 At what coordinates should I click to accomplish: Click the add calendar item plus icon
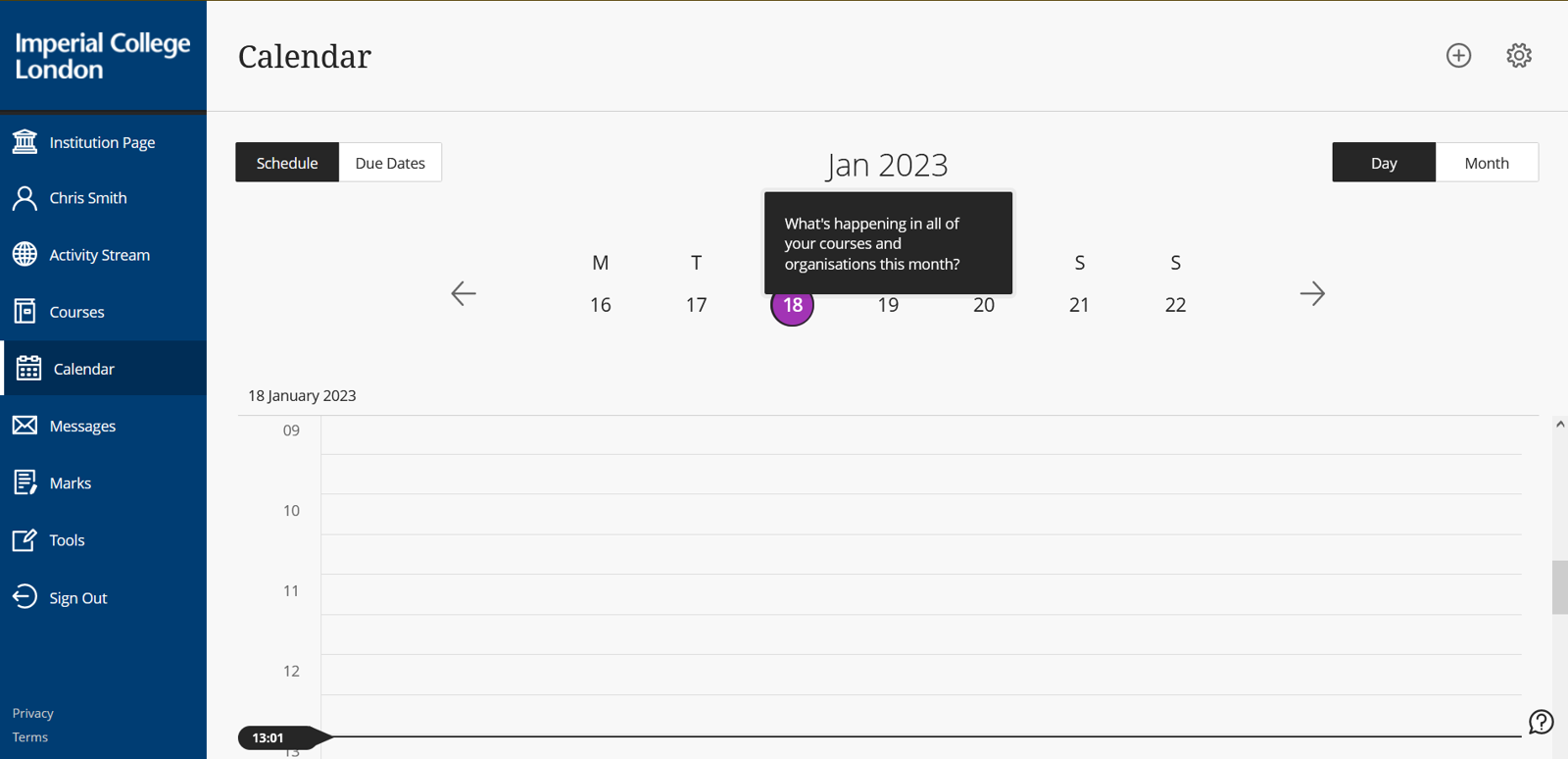(1458, 56)
